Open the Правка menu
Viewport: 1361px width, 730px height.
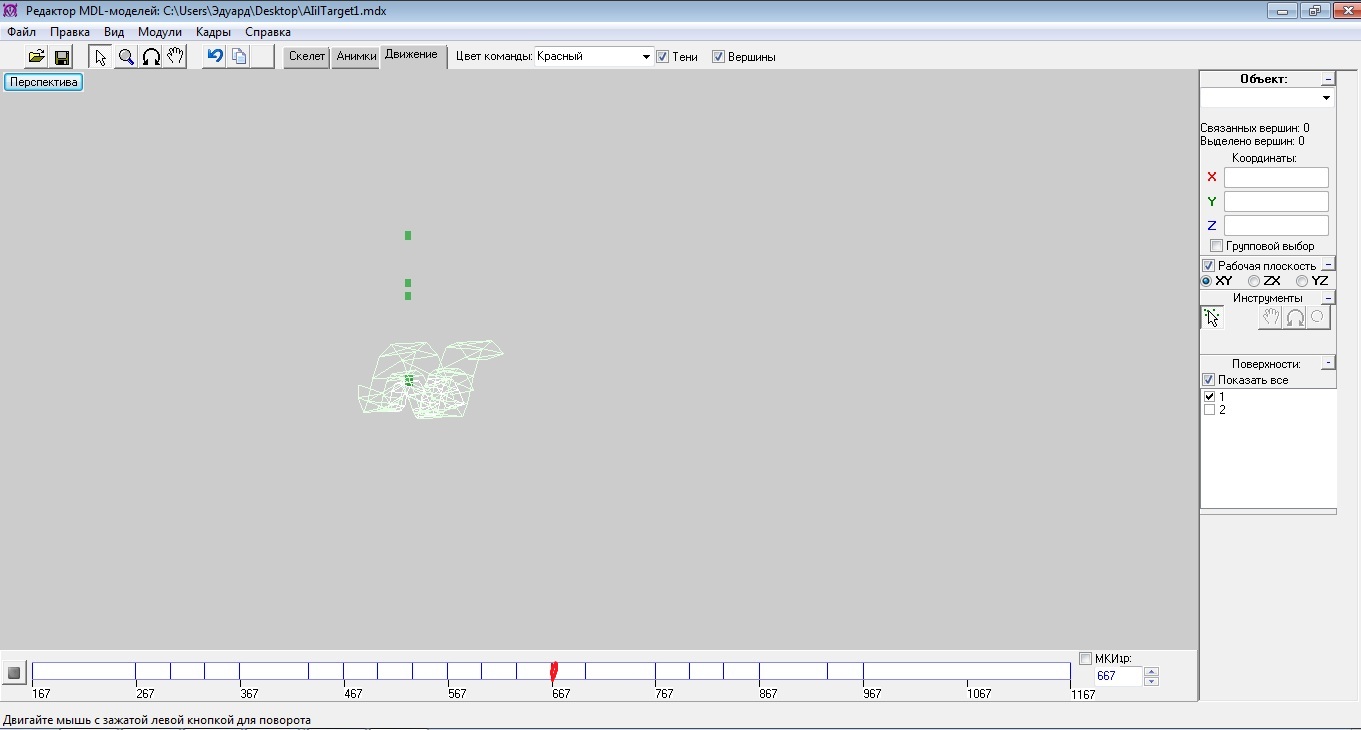(70, 32)
